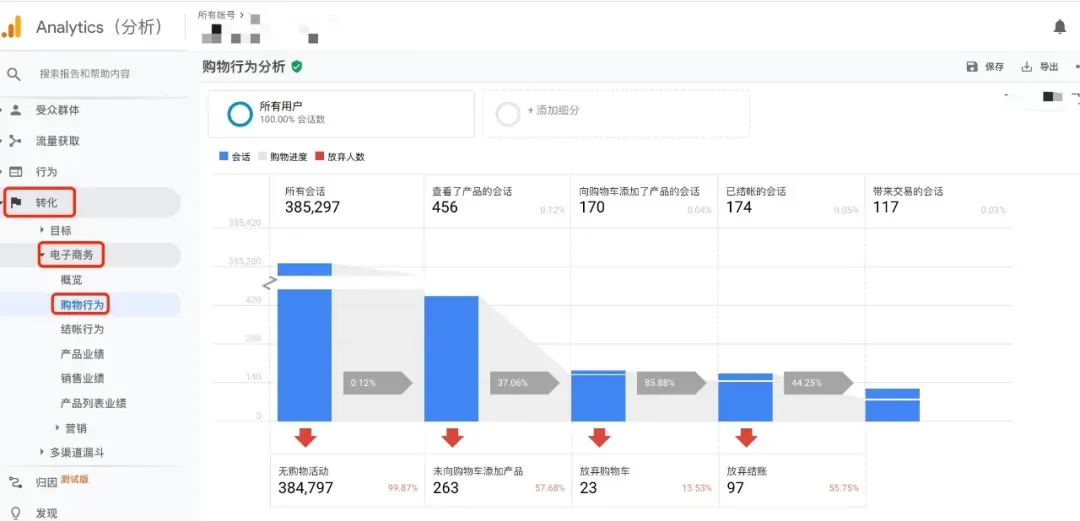Select the 所有用户 segment circle
Viewport: 1080px width, 521px height.
240,114
